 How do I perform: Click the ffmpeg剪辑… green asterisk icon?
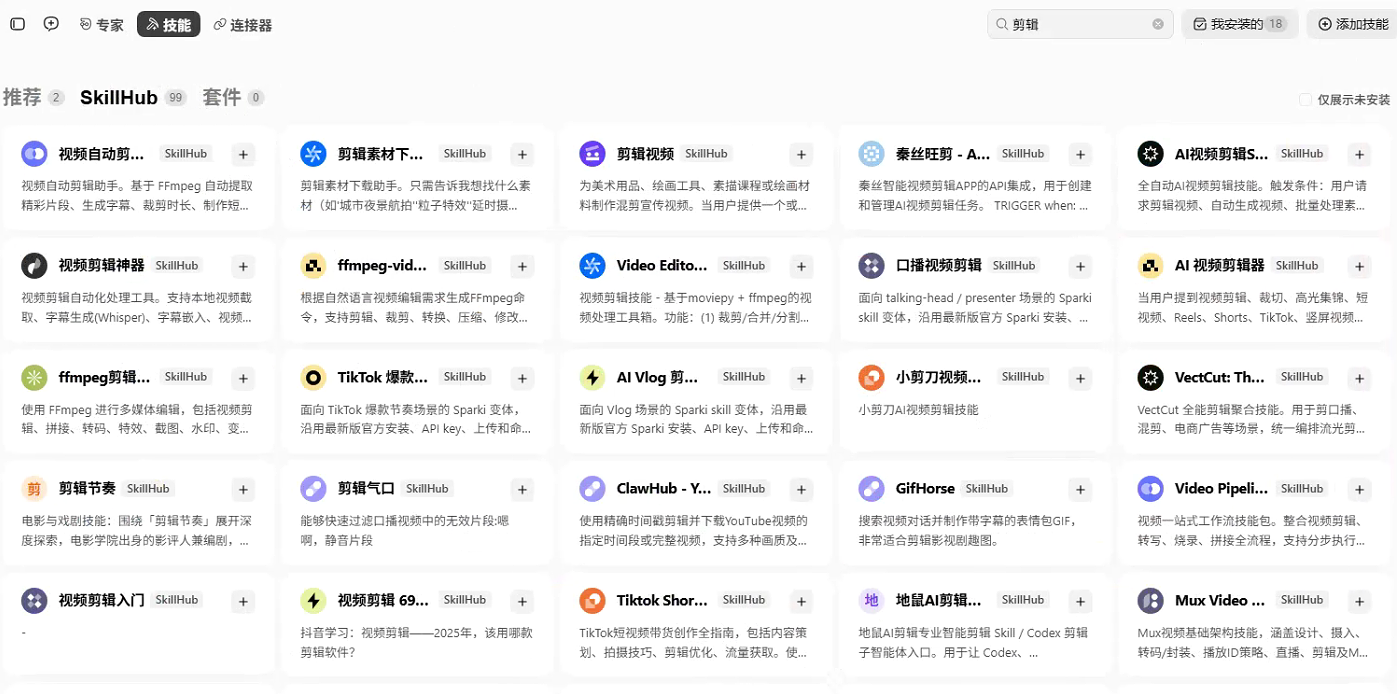[34, 378]
